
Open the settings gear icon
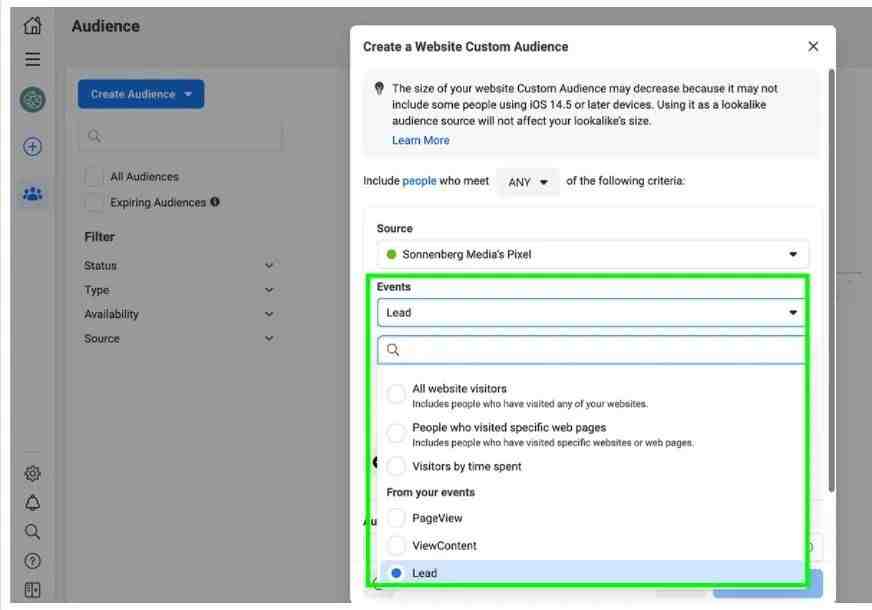[32, 473]
